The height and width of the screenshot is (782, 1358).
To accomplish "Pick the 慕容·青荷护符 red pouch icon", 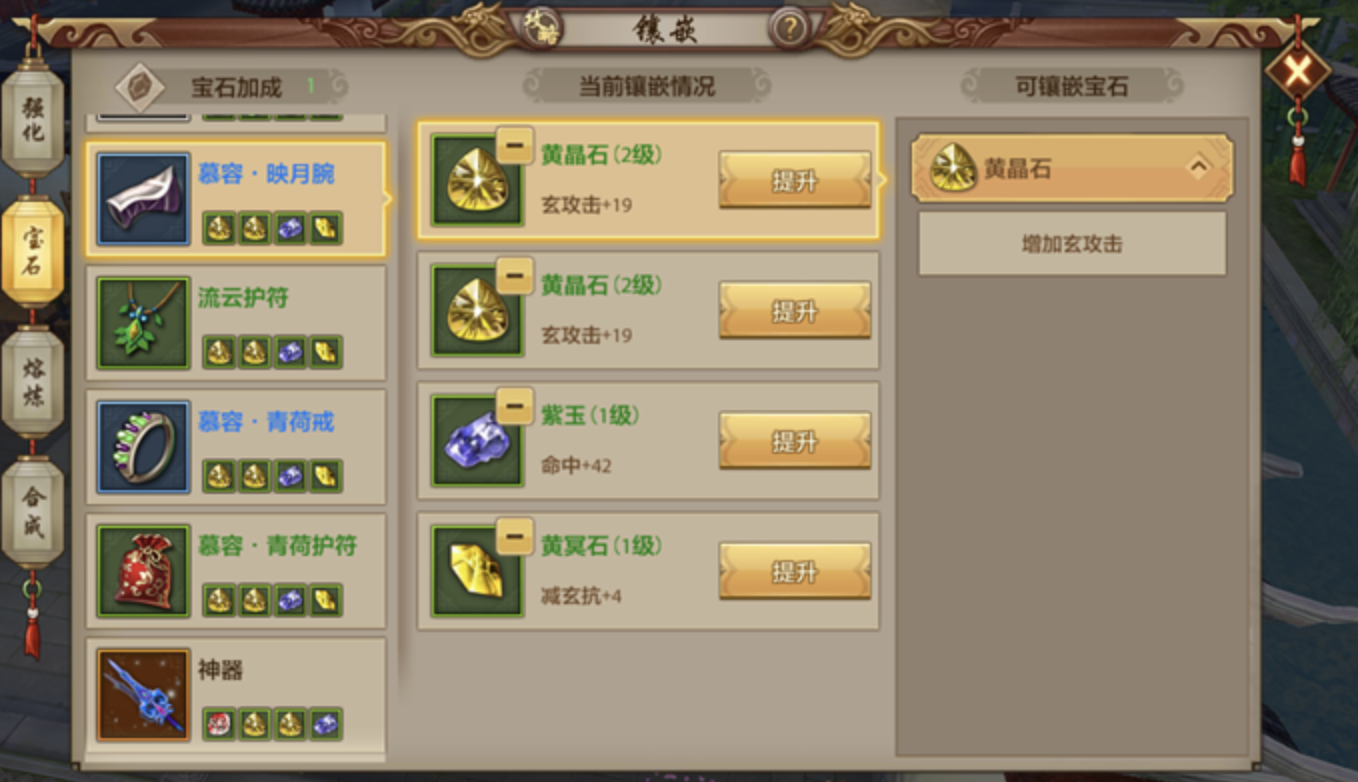I will (143, 570).
